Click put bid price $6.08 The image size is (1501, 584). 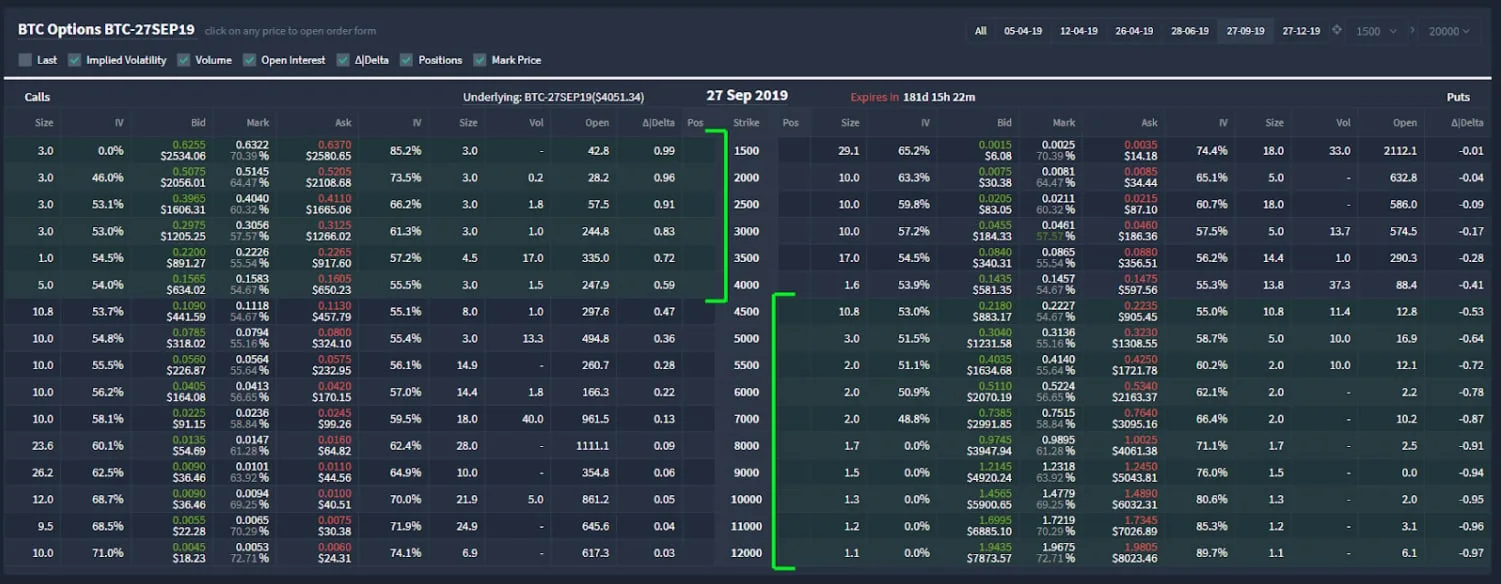click(x=996, y=156)
